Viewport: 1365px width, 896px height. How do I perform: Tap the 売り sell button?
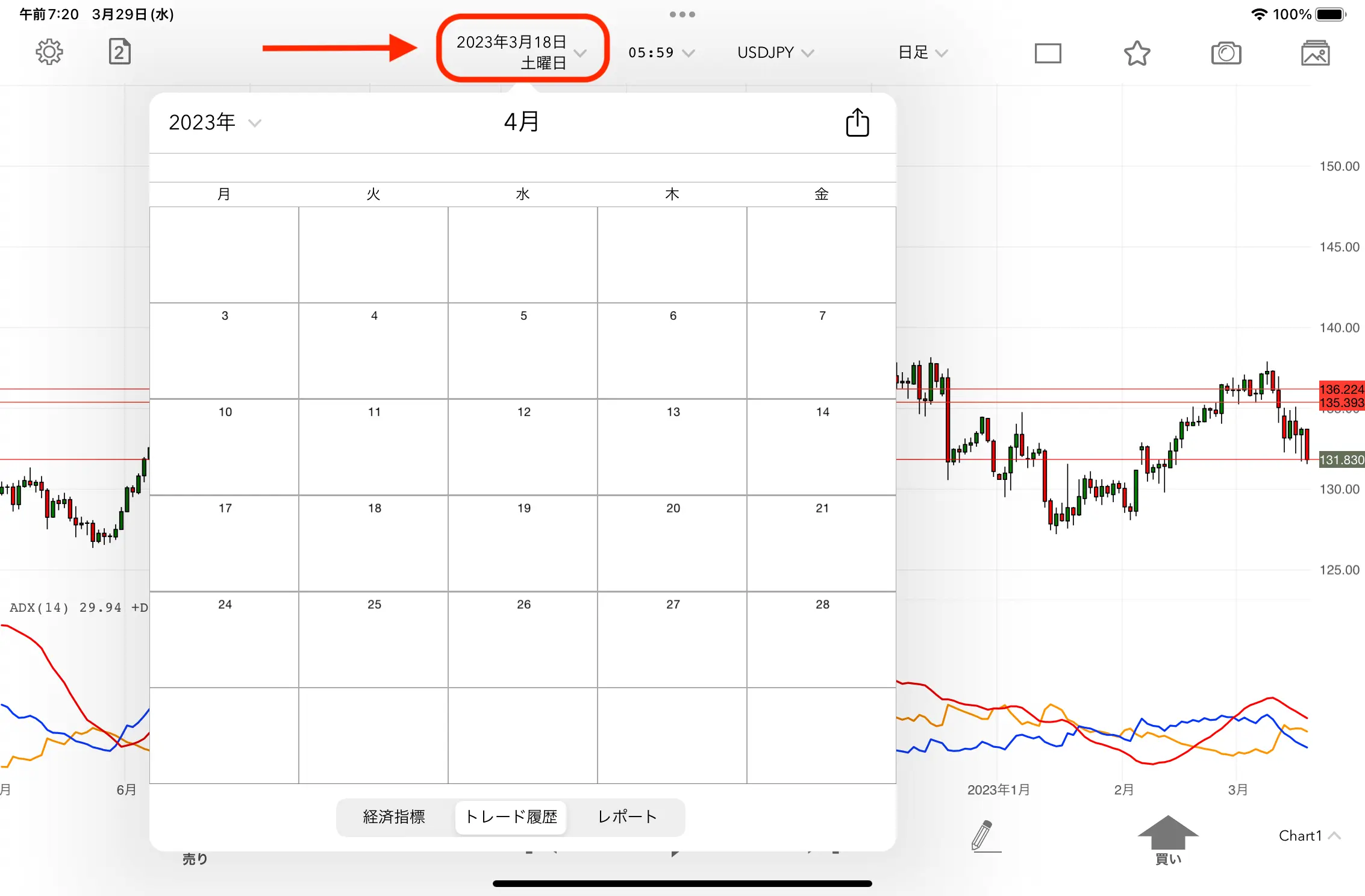195,859
